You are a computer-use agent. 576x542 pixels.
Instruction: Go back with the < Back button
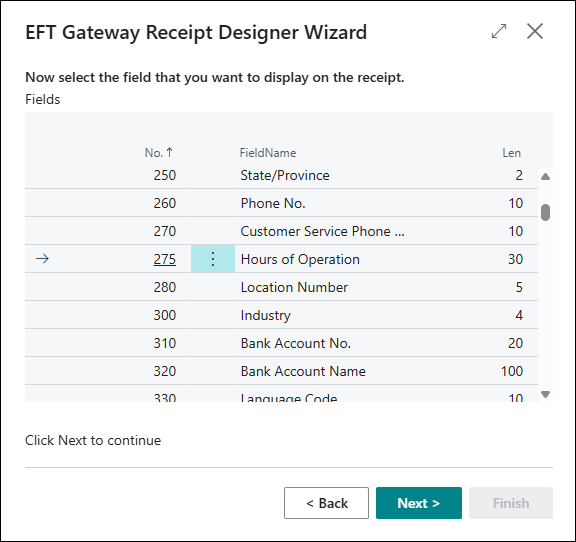point(326,503)
